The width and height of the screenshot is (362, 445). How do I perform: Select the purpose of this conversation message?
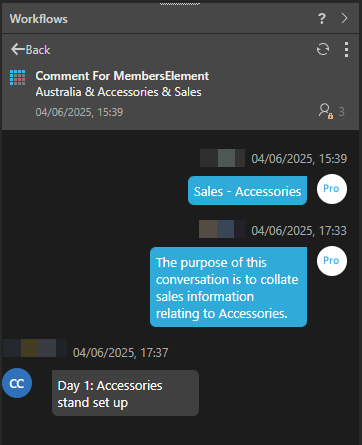coord(228,287)
